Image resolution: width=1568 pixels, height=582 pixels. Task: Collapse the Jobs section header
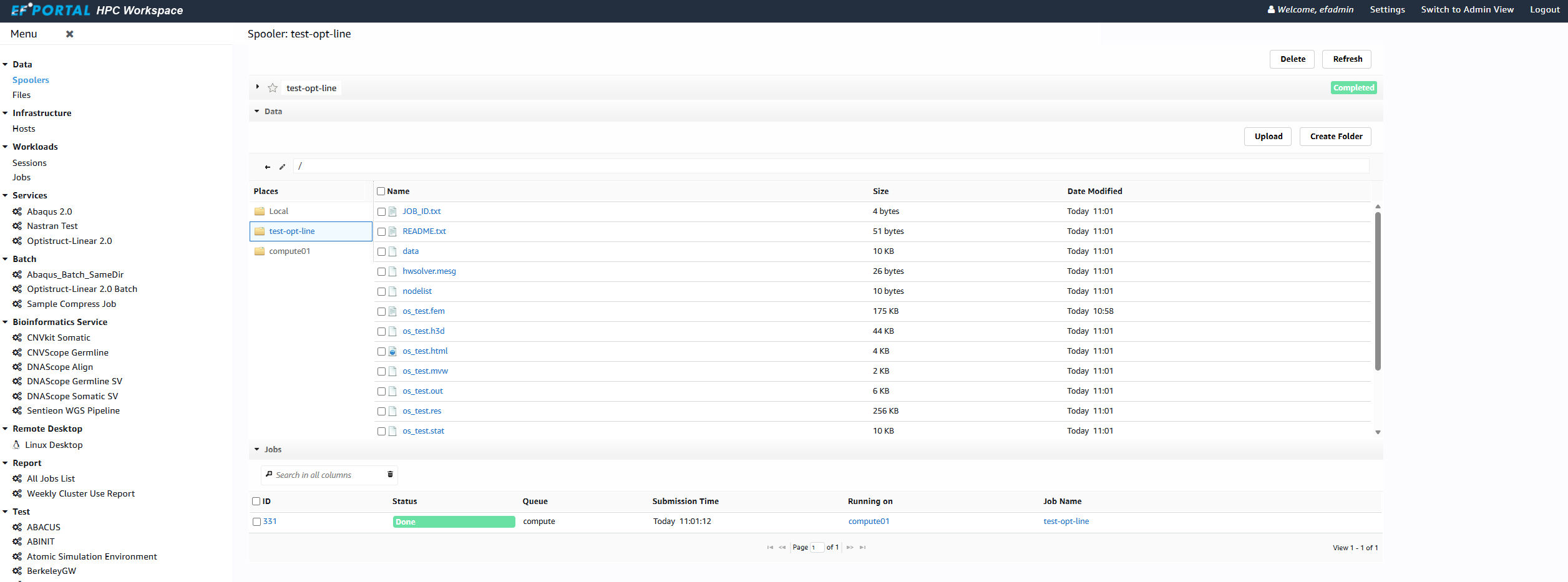click(256, 450)
